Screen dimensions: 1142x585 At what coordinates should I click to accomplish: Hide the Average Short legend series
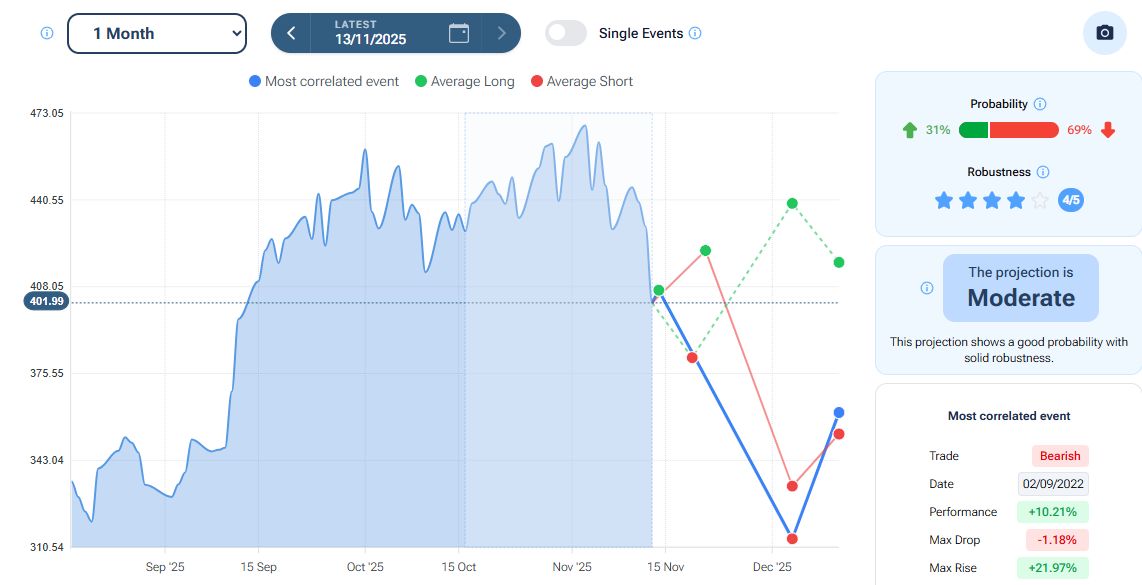582,81
